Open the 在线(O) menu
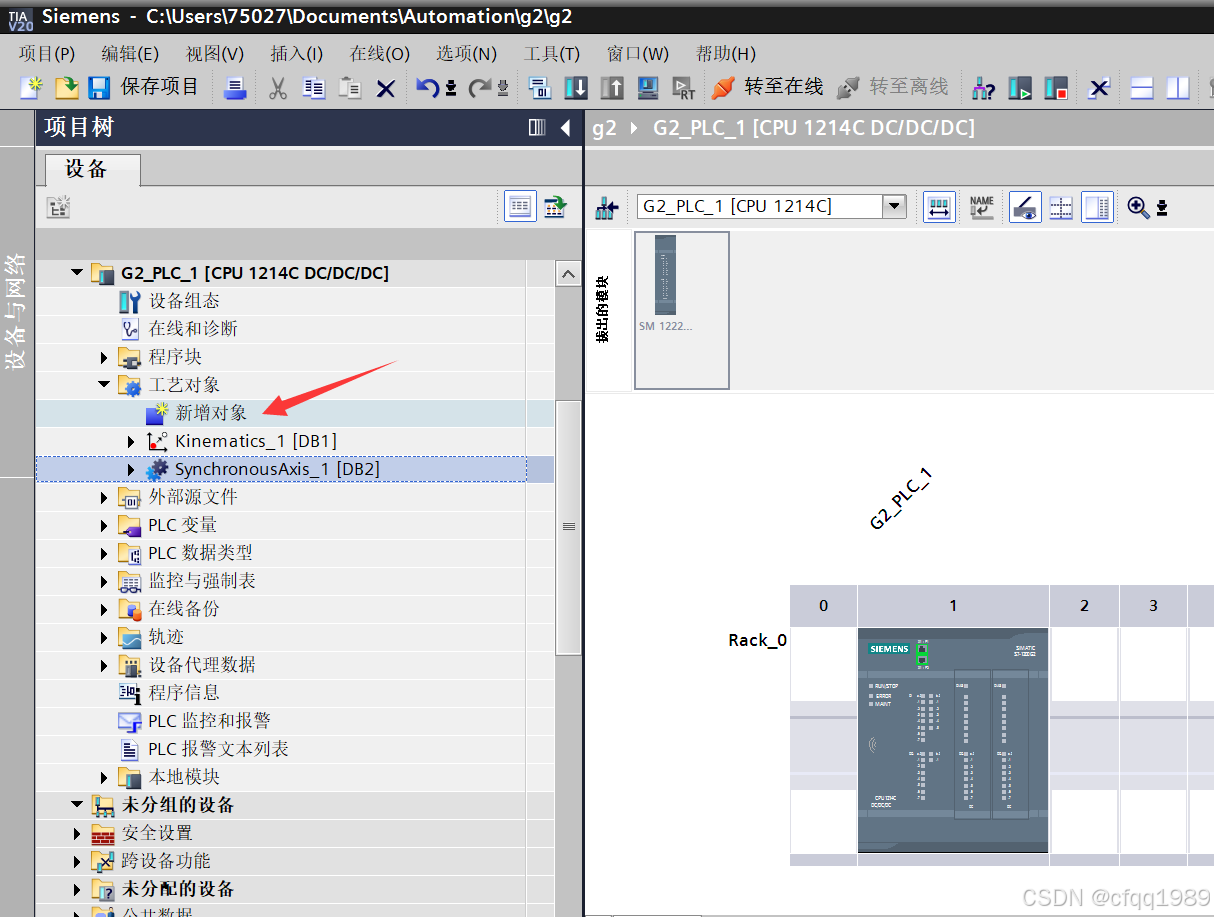This screenshot has height=917, width=1214. coord(380,54)
